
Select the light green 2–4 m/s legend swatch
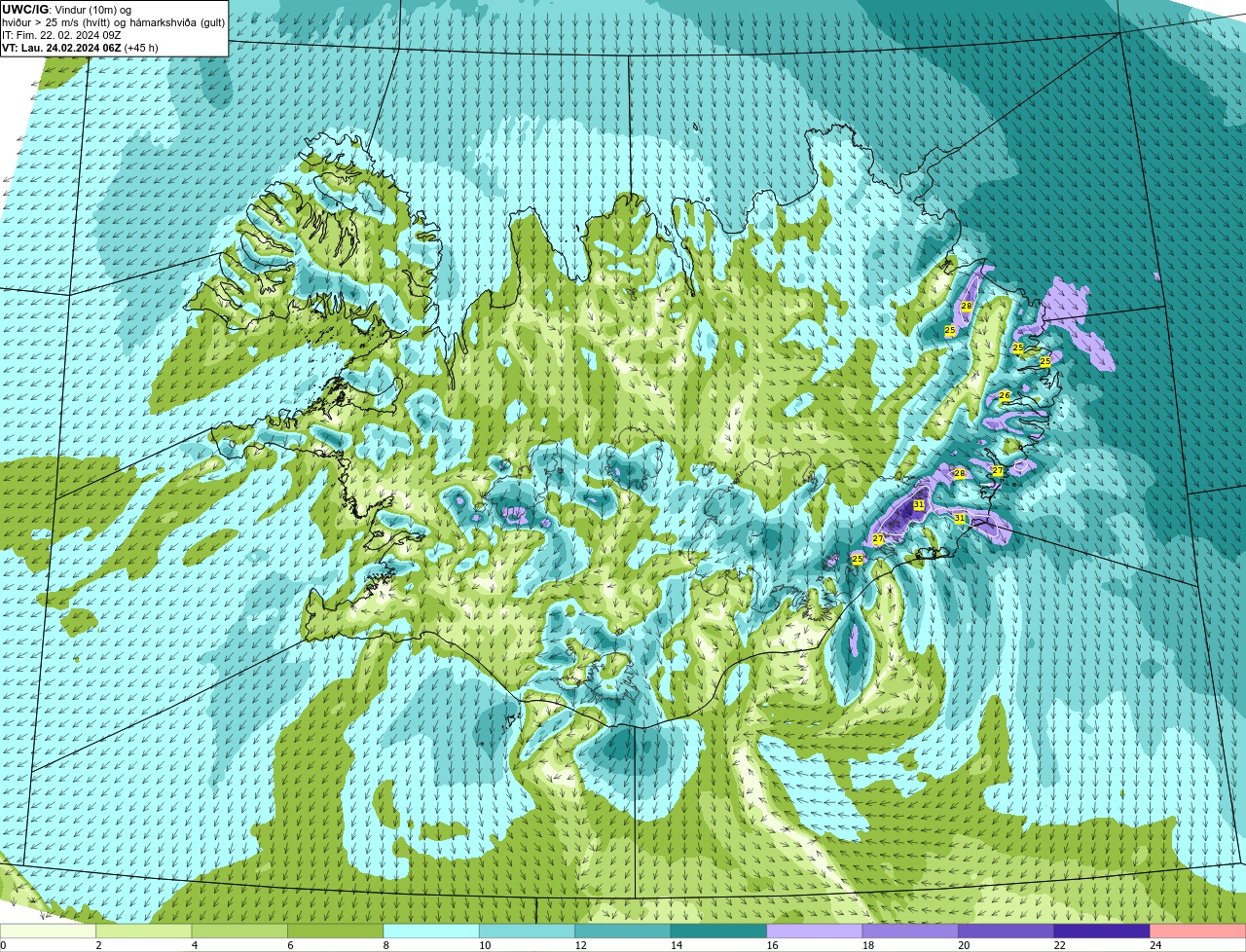click(x=144, y=932)
